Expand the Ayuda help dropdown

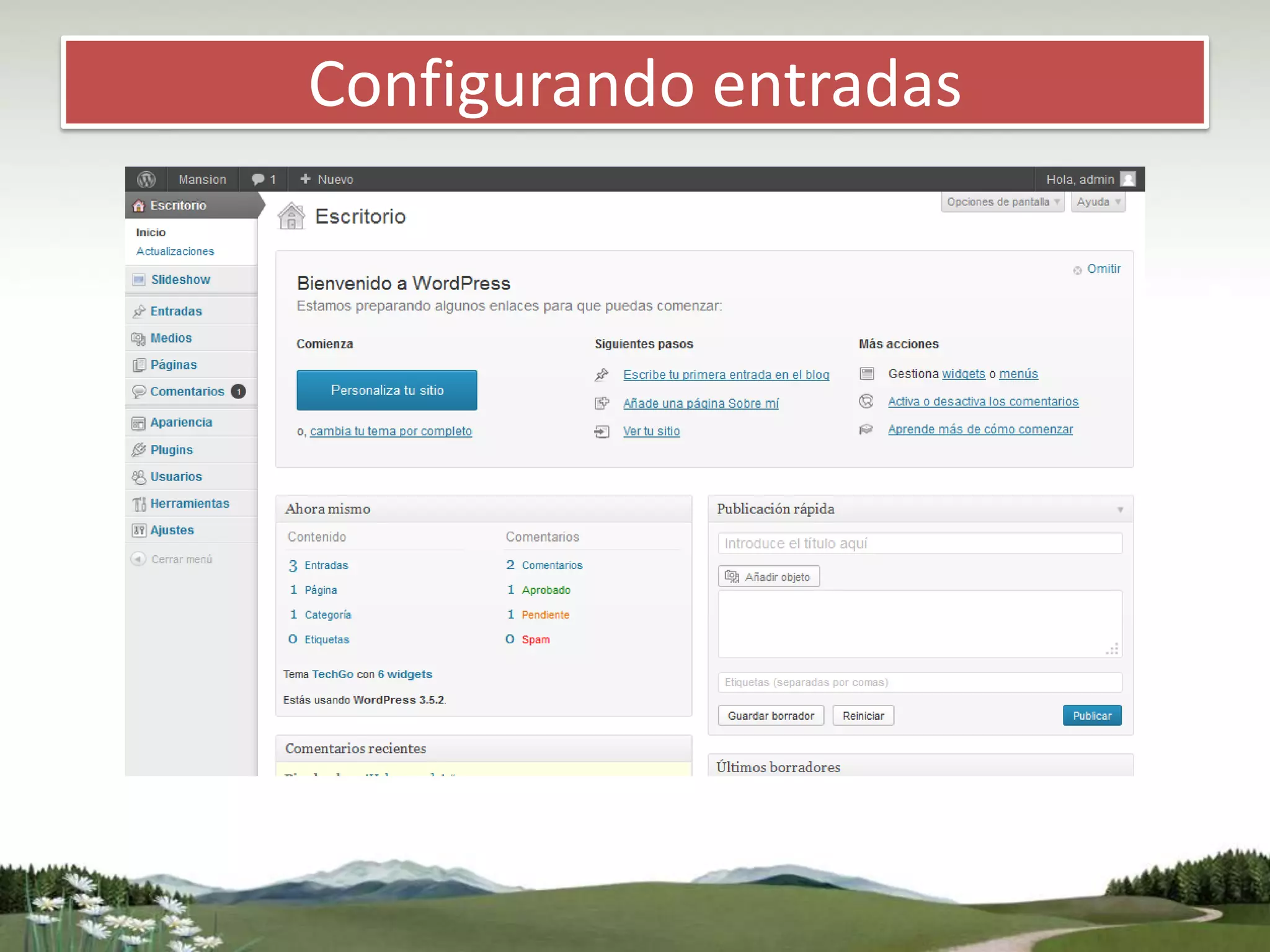pos(1098,202)
